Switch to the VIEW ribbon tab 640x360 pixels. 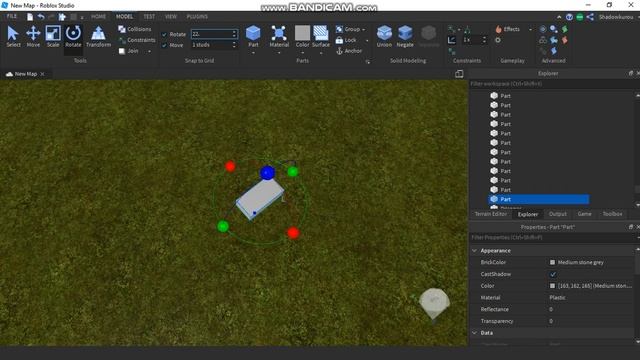tap(171, 17)
